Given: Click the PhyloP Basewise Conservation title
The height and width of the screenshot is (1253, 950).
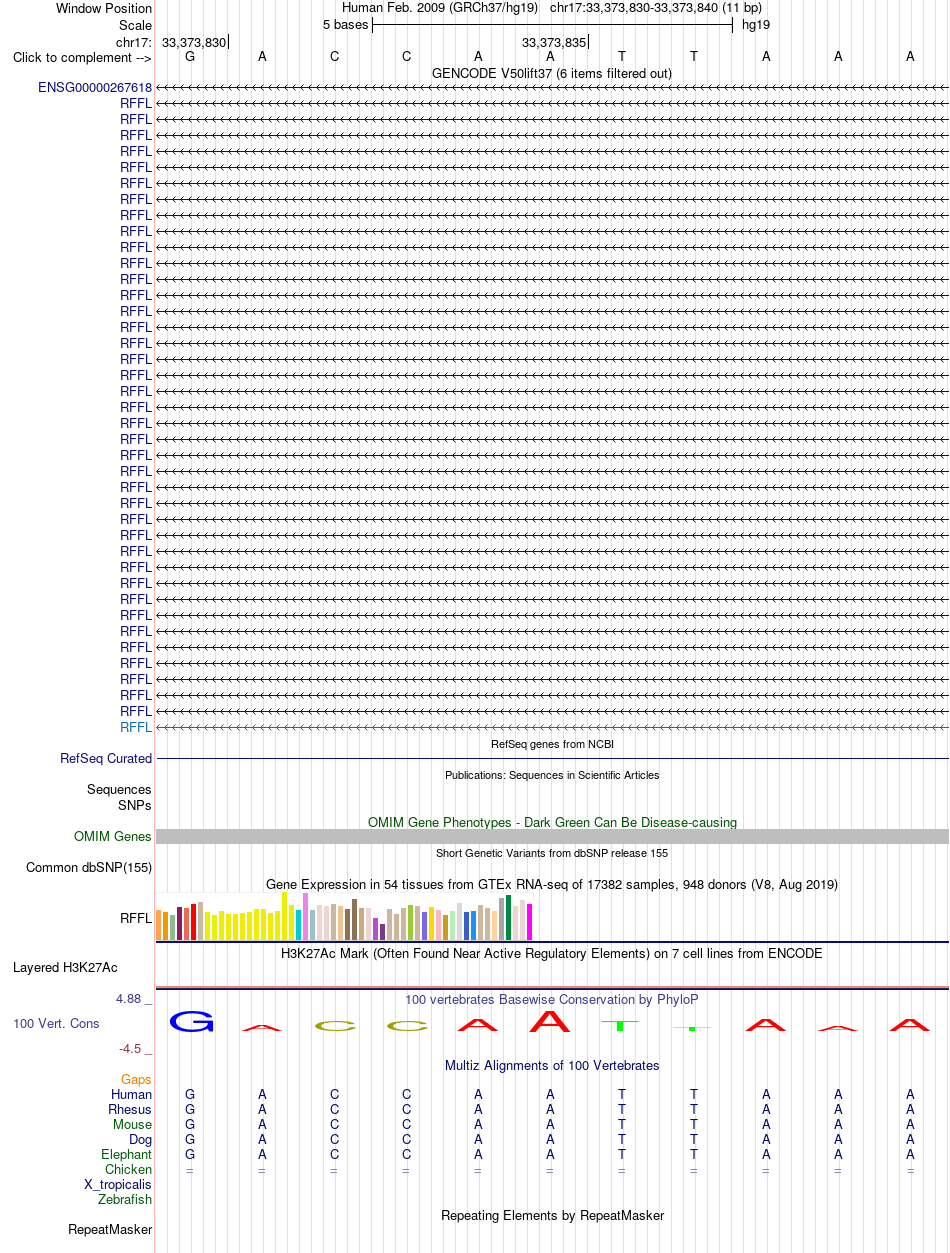Looking at the screenshot, I should pyautogui.click(x=552, y=999).
